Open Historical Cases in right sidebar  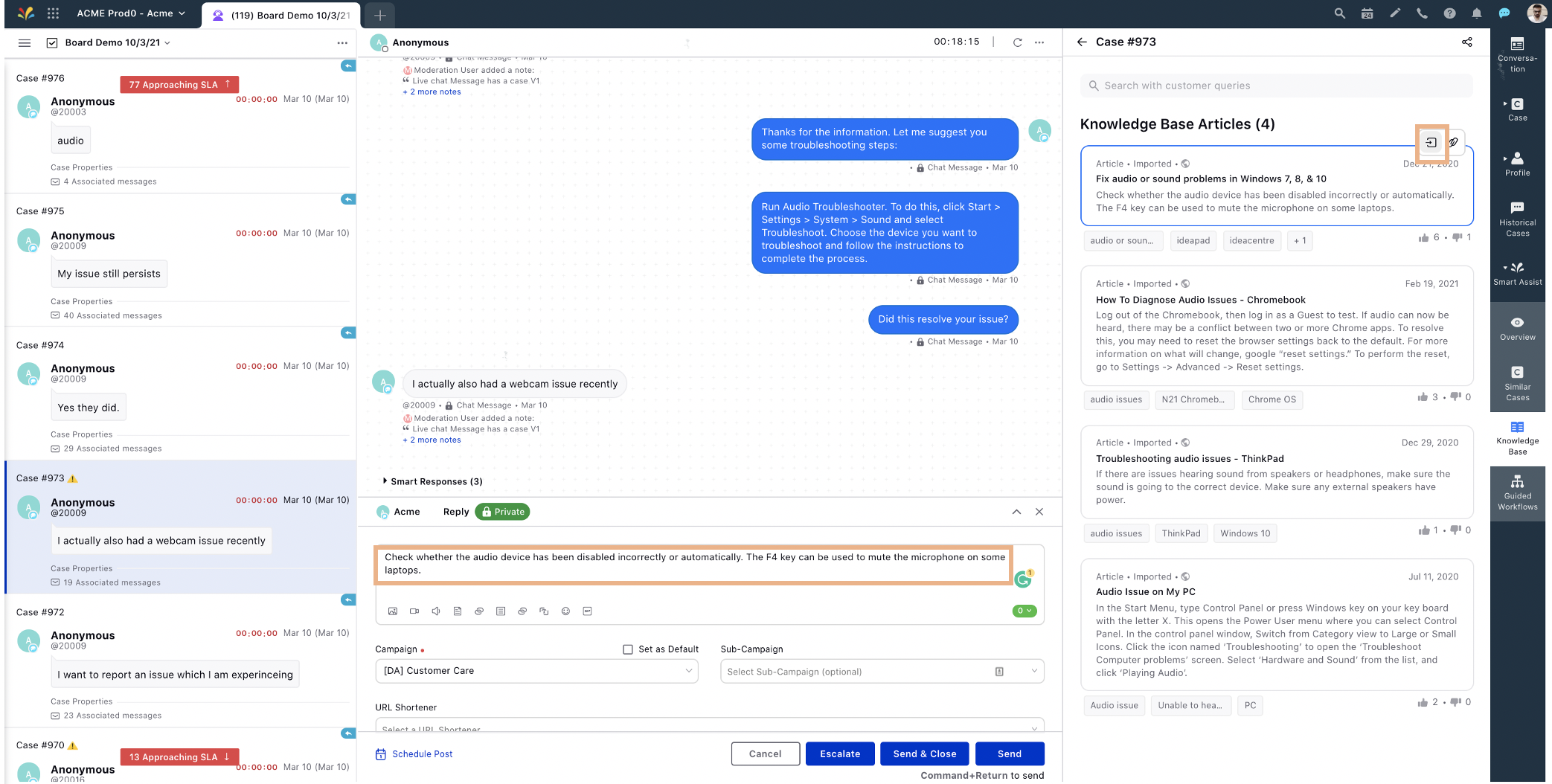[x=1517, y=219]
